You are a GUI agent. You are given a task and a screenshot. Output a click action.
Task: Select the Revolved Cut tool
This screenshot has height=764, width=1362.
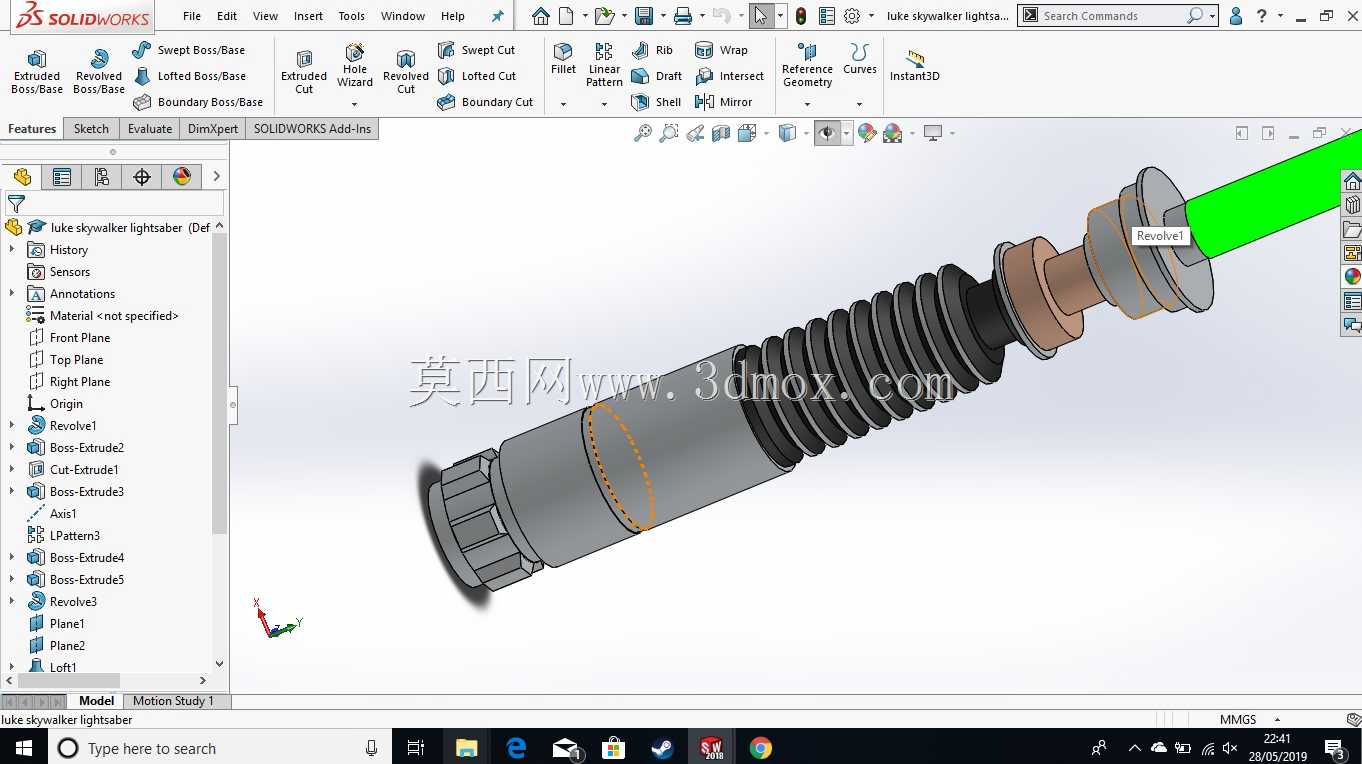406,72
